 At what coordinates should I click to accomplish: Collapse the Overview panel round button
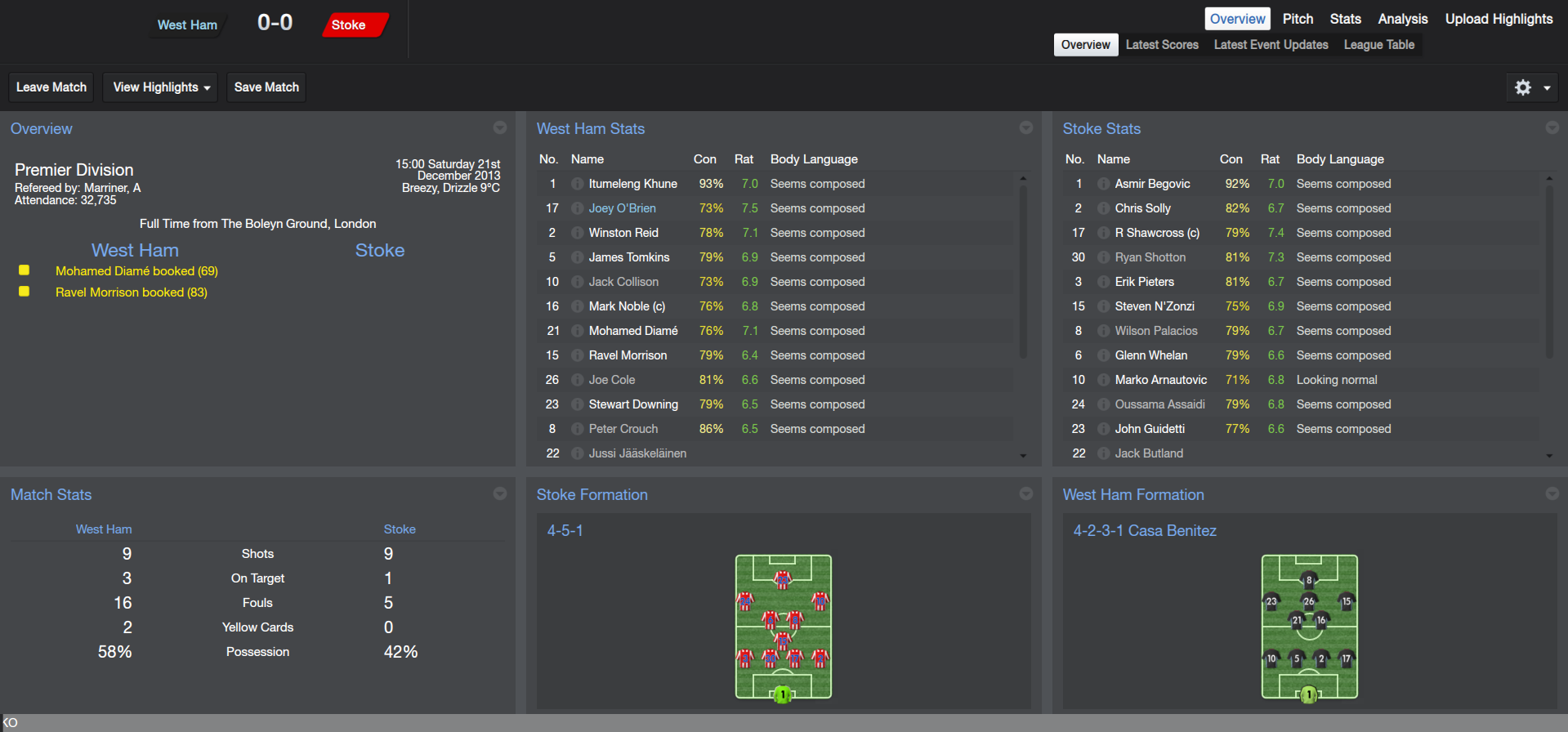[500, 127]
